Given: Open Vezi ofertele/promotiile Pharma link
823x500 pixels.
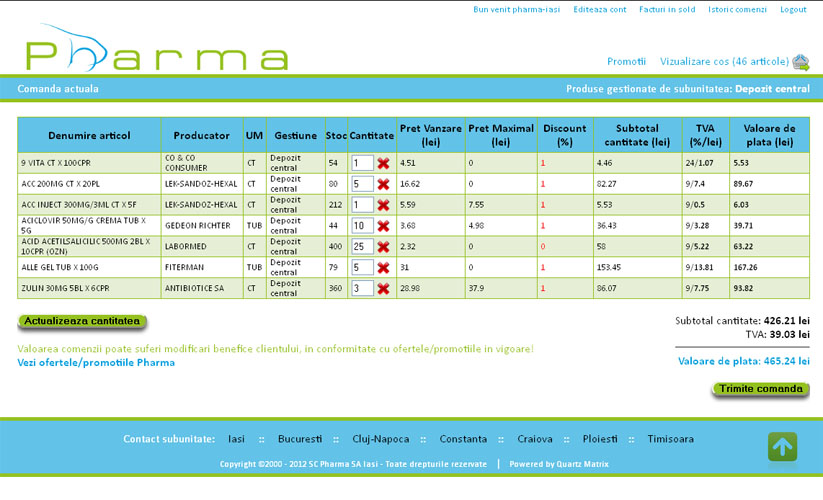Looking at the screenshot, I should (96, 362).
